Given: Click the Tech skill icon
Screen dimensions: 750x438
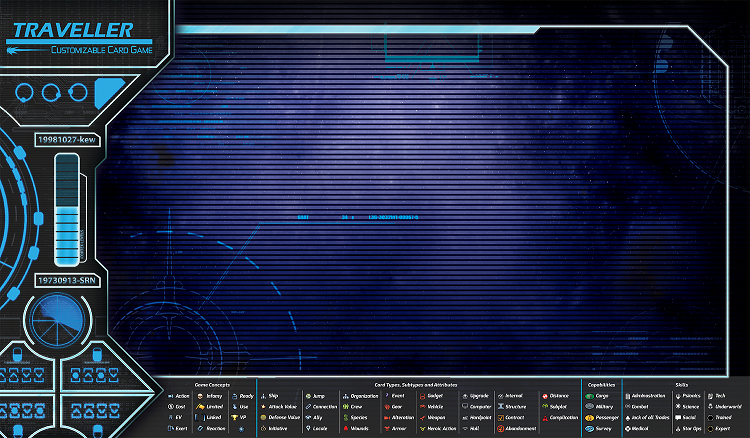Looking at the screenshot, I should [x=710, y=396].
